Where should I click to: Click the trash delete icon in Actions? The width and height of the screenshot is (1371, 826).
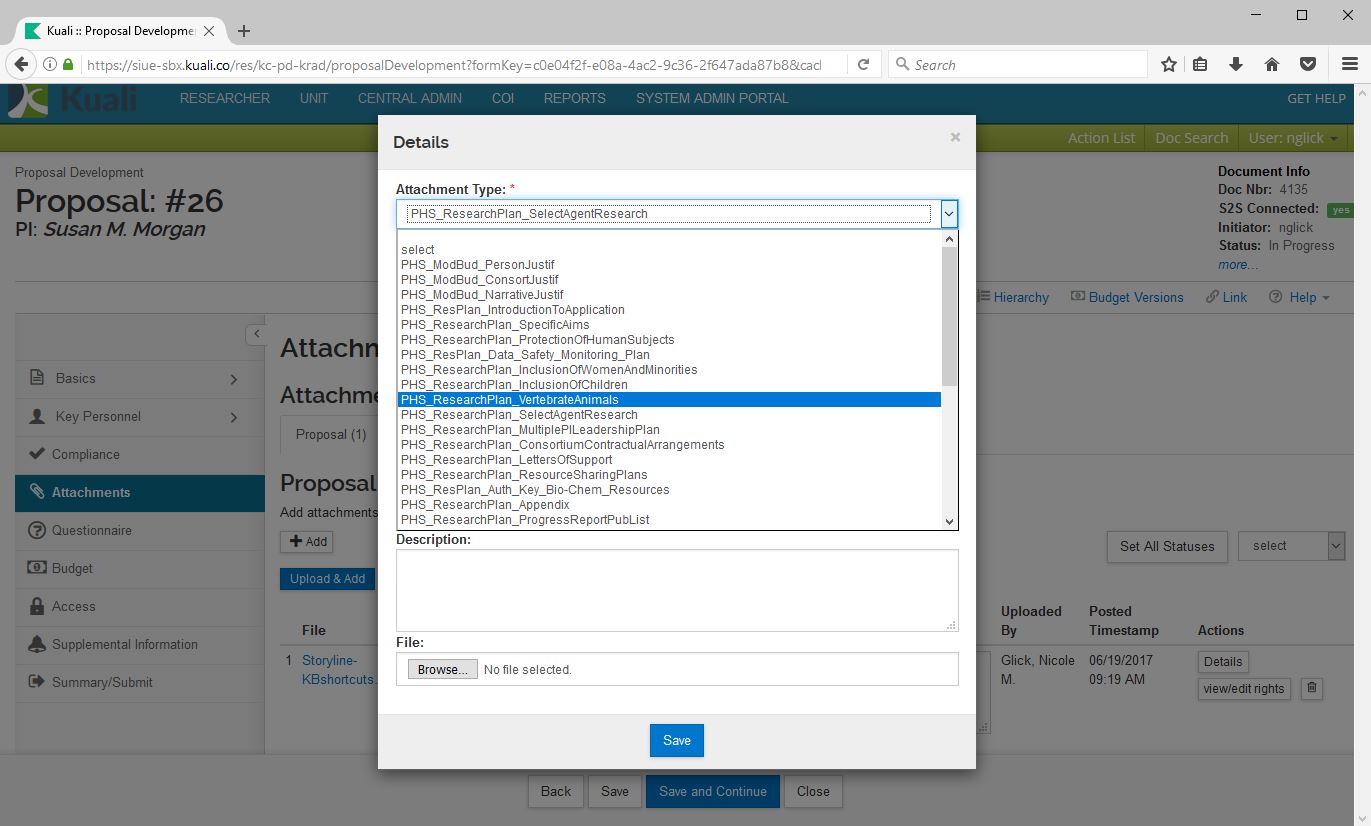[1313, 688]
